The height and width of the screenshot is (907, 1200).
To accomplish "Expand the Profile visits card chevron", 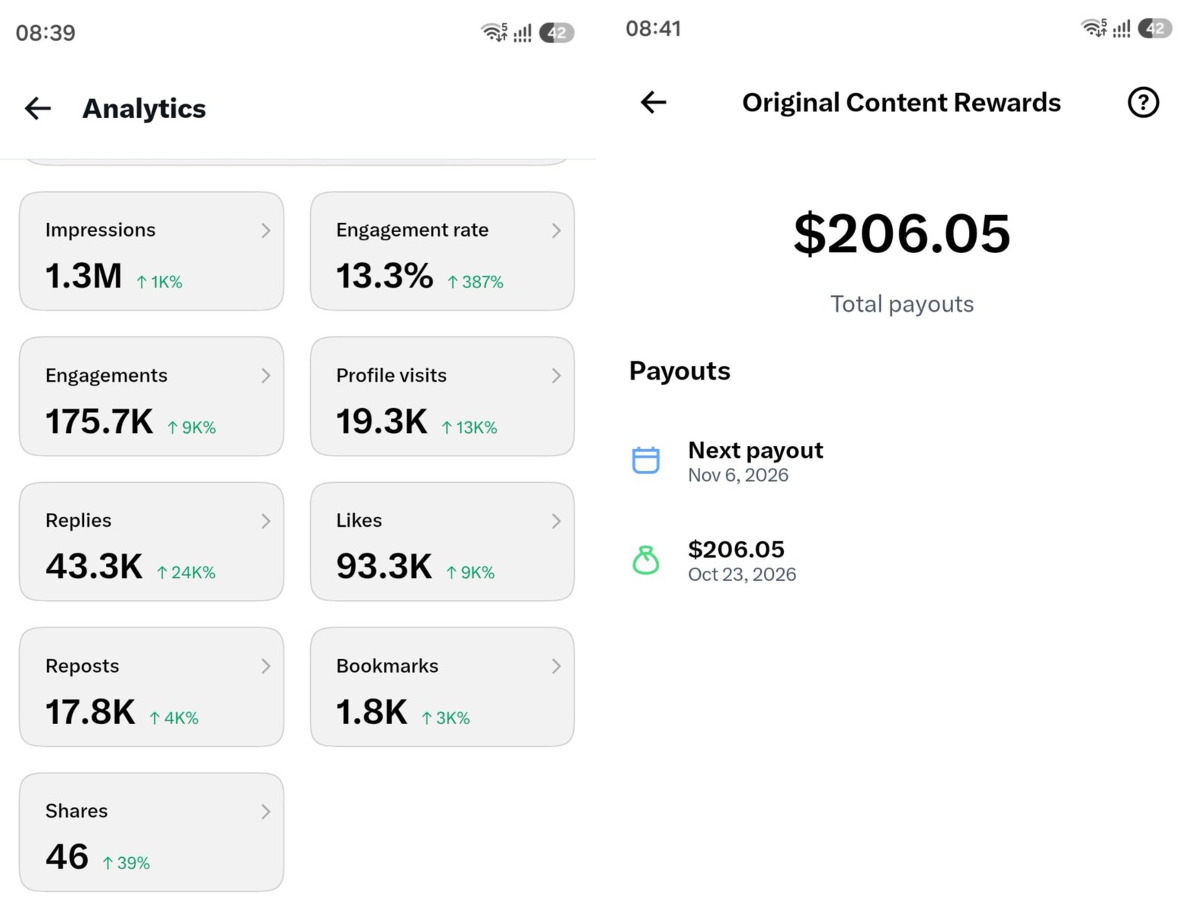I will point(556,375).
